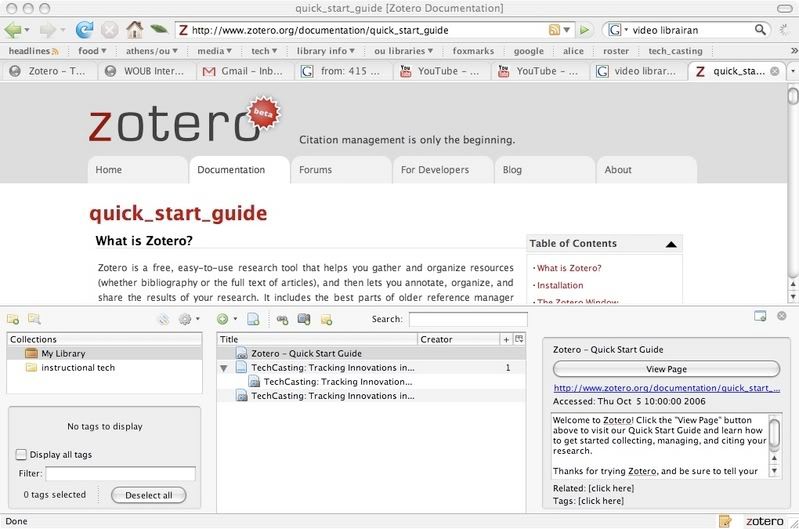This screenshot has width=799, height=529.
Task: Click the green New Item plus icon
Action: (x=222, y=319)
